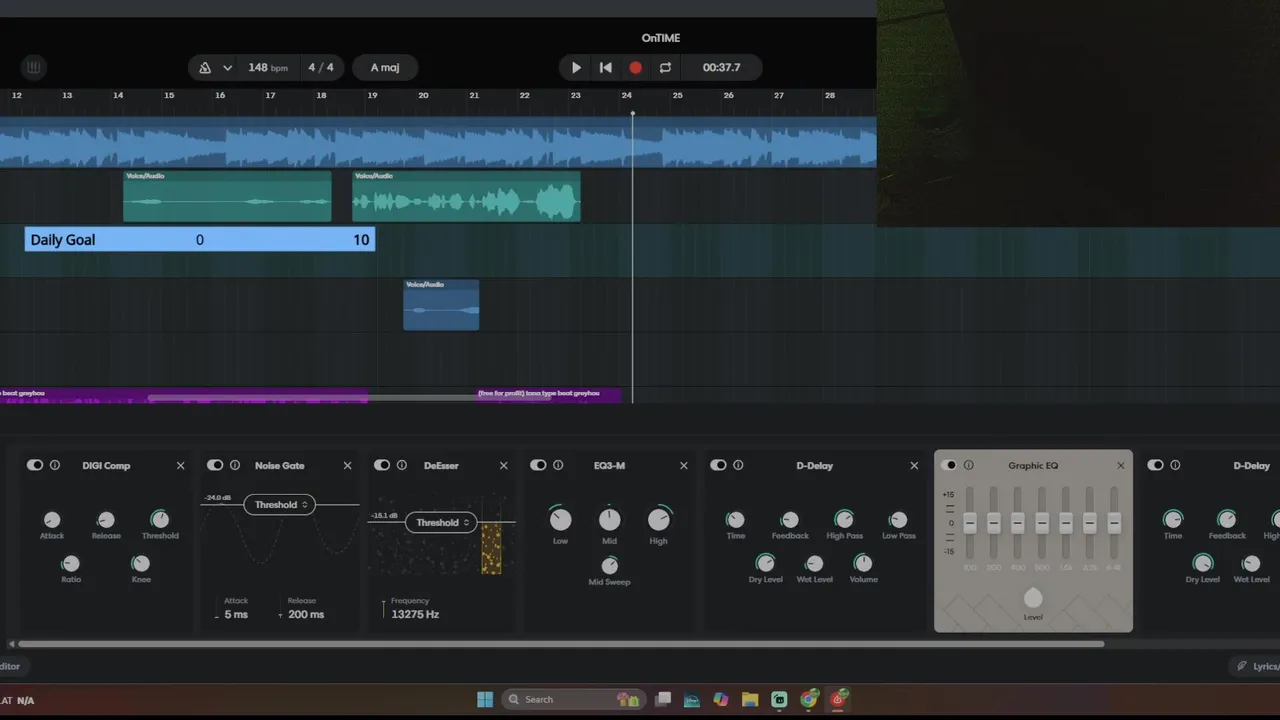Open the A maj key selector

[x=385, y=68]
